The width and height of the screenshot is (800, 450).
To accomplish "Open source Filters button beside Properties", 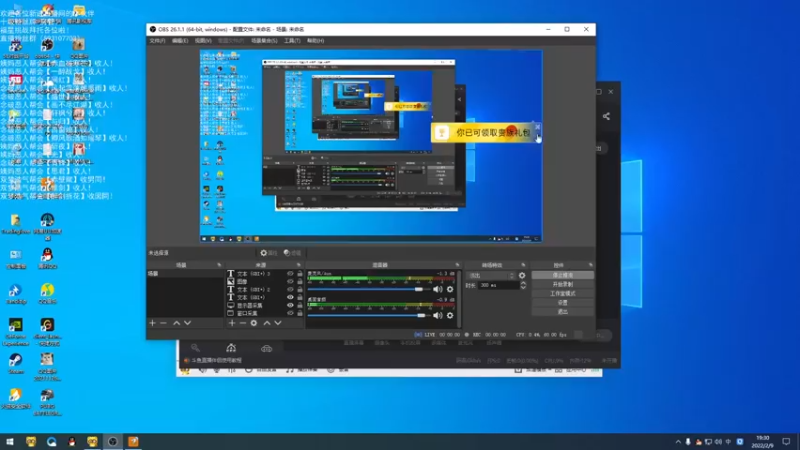I will 292,253.
